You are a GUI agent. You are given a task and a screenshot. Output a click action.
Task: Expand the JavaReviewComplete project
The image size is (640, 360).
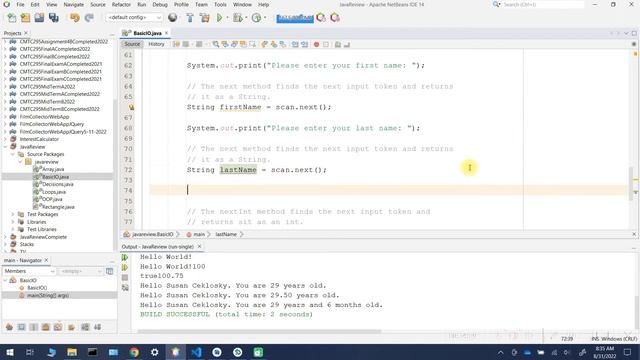click(x=5, y=237)
